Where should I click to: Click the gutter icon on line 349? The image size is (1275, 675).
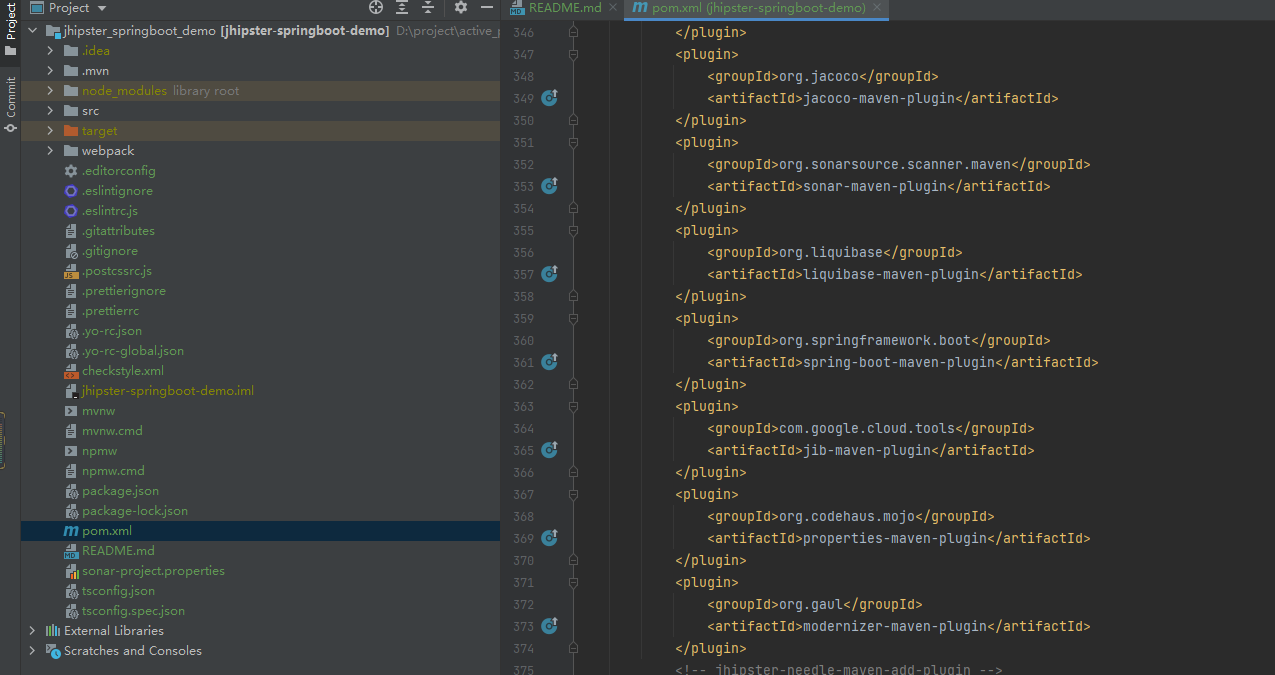[549, 98]
